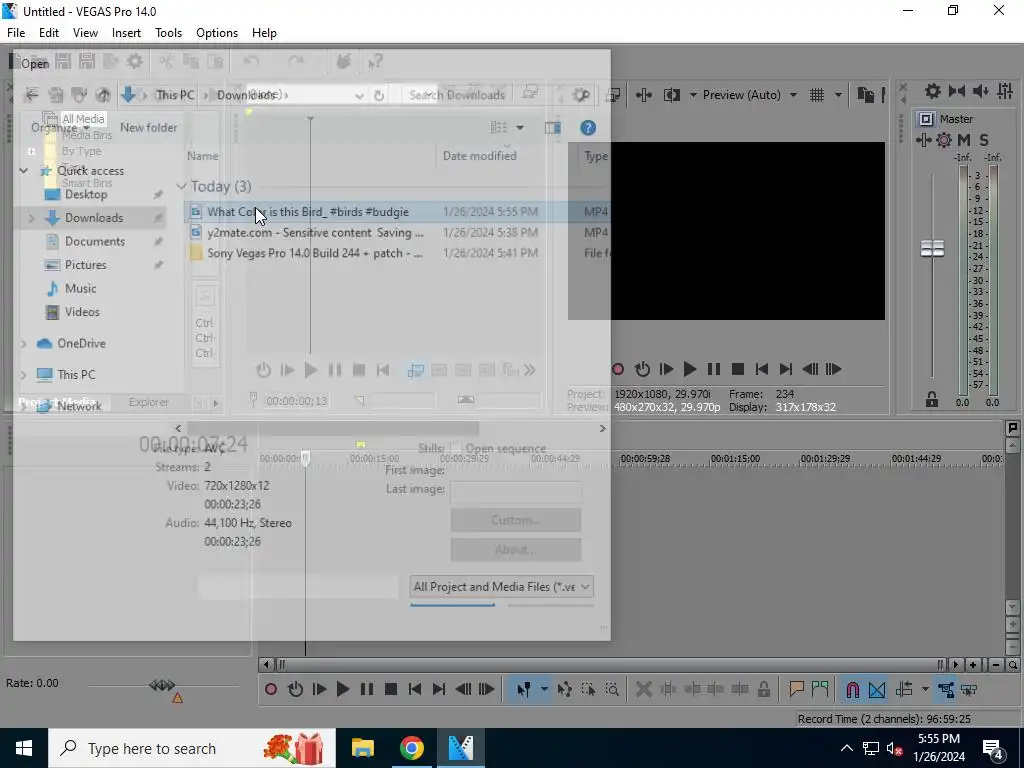Click Split Screen View preview icon
Screen dimensions: 1024x768
point(672,95)
